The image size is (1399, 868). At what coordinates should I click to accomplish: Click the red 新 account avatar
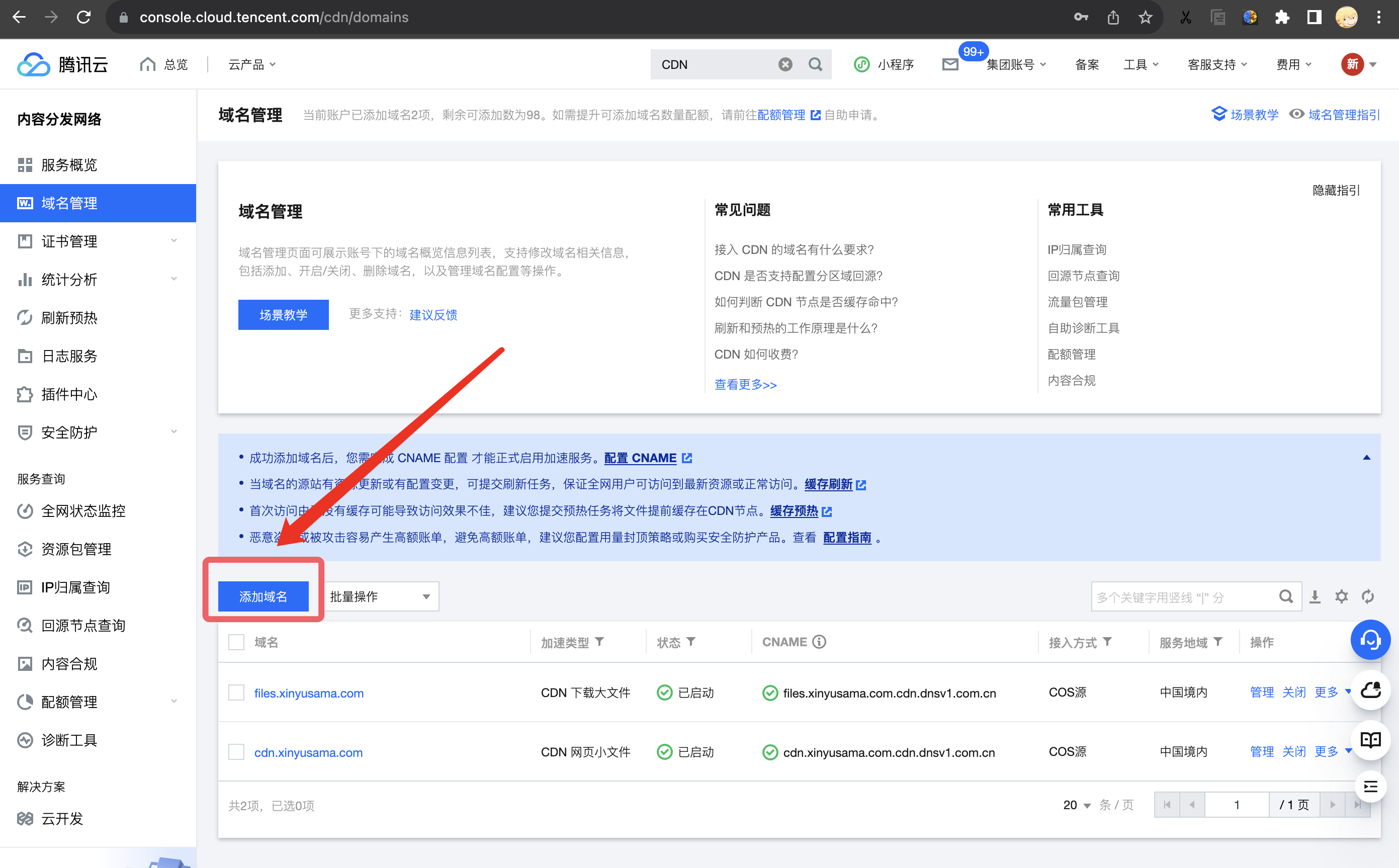coord(1352,64)
